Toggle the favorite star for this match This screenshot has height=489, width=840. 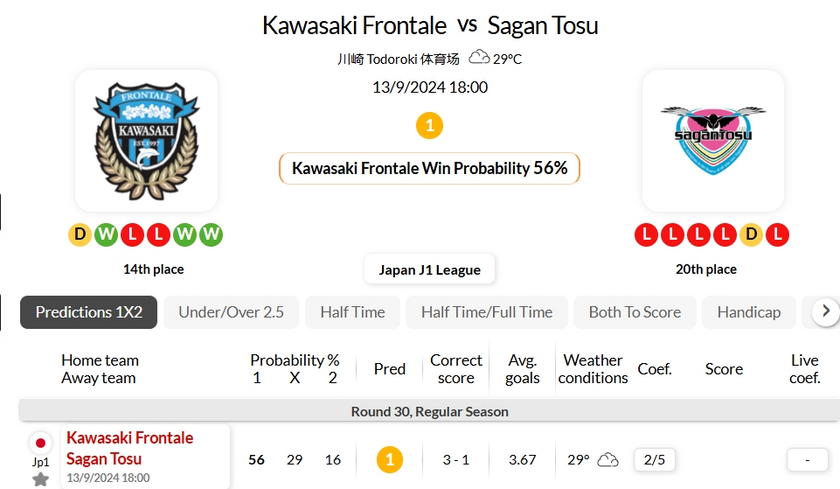click(40, 479)
